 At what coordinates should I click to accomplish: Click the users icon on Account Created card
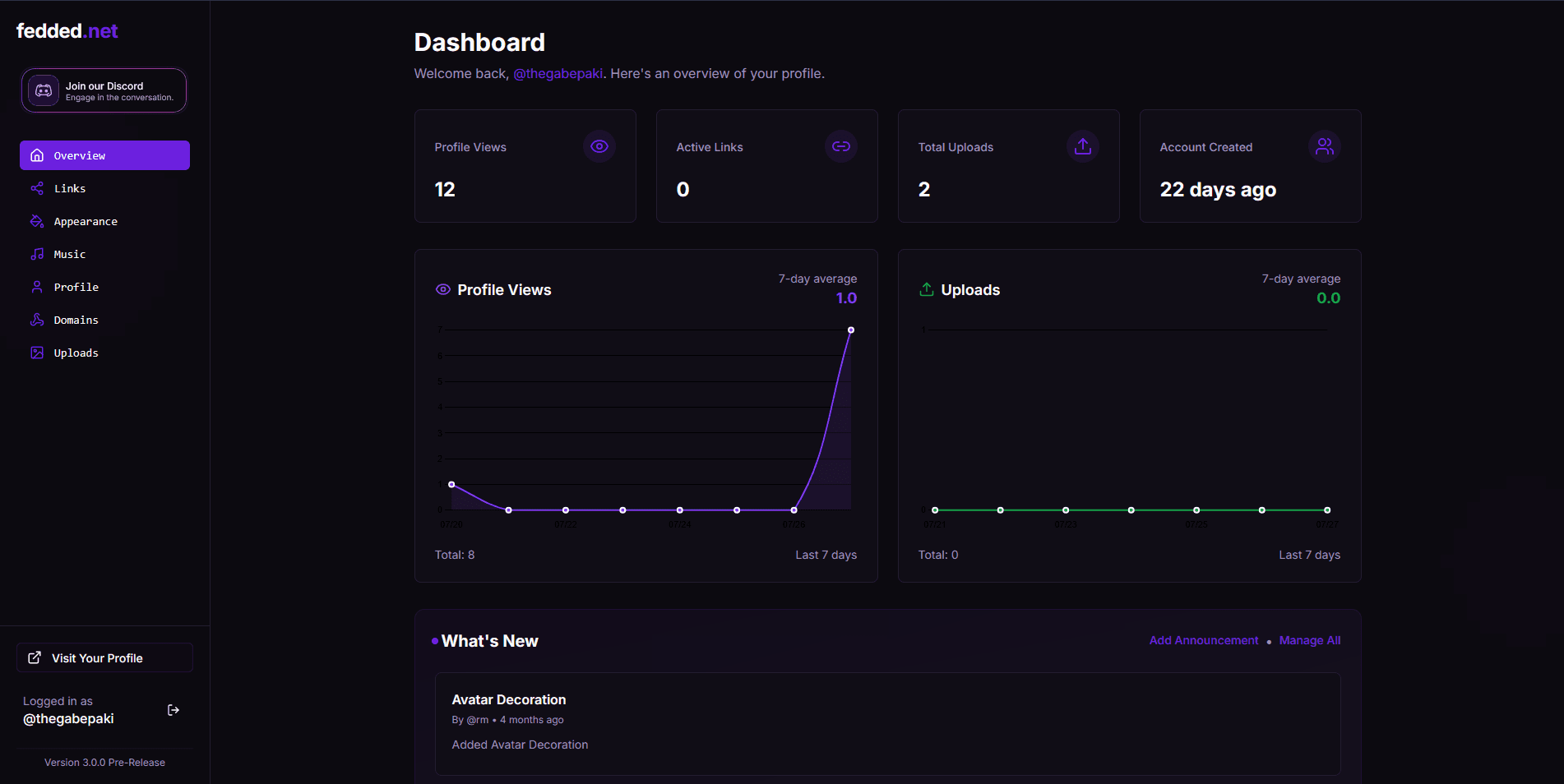pyautogui.click(x=1324, y=146)
